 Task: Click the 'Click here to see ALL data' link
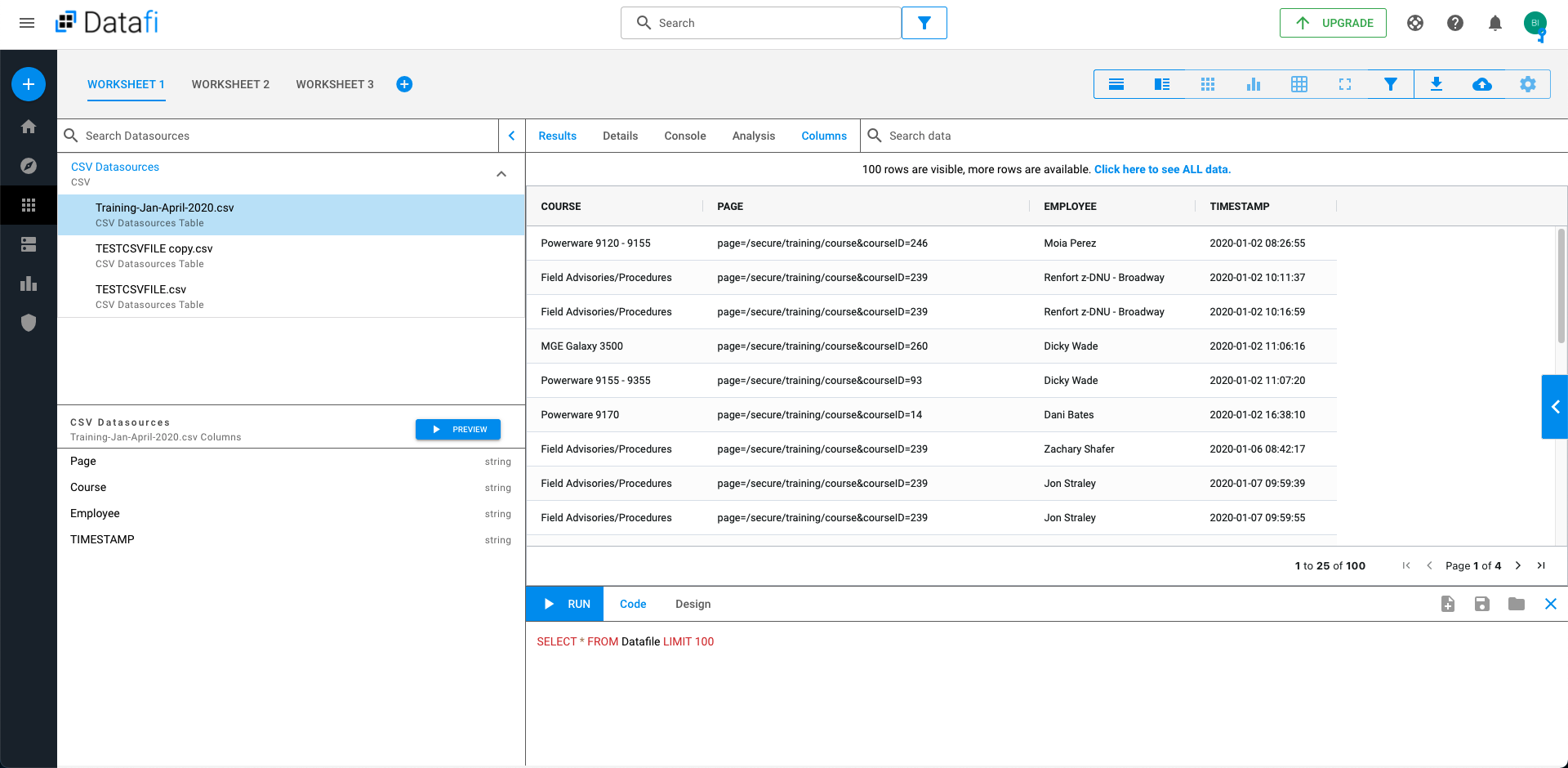[x=1162, y=169]
